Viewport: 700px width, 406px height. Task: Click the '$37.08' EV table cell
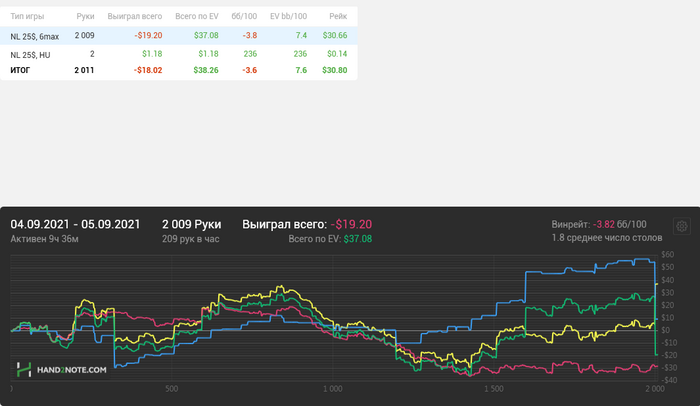click(x=206, y=35)
